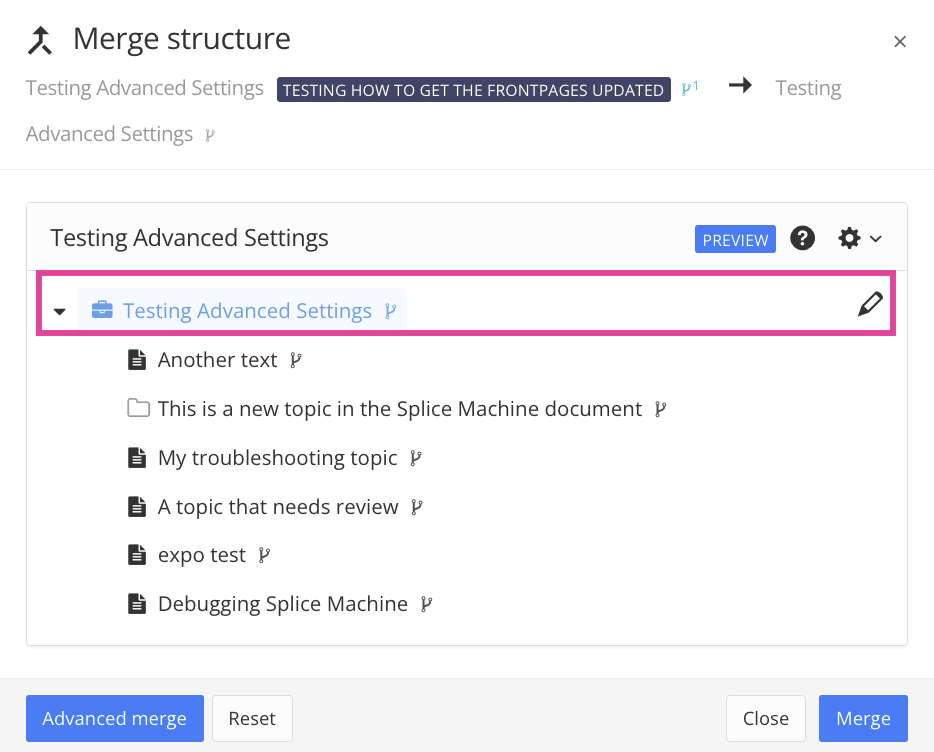The height and width of the screenshot is (752, 934).
Task: Click the blue Merge button
Action: pyautogui.click(x=862, y=718)
